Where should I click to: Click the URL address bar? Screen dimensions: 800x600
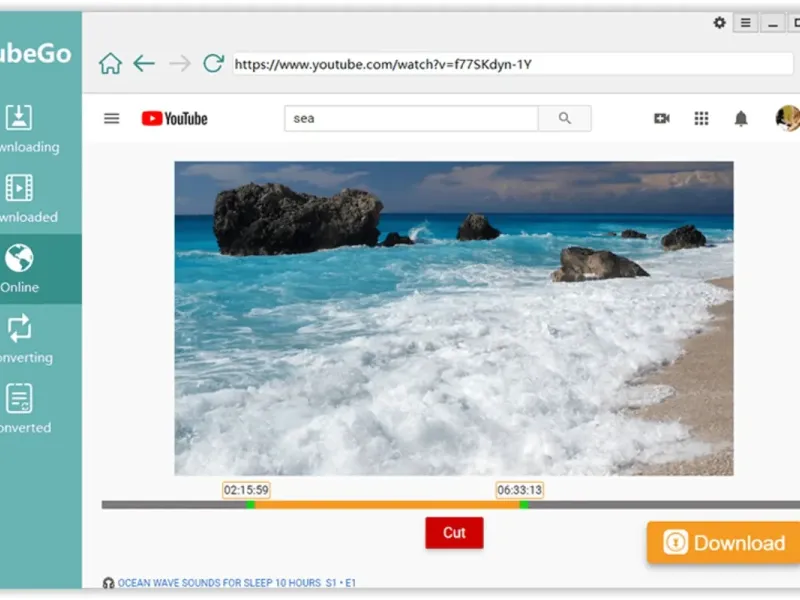tap(513, 64)
